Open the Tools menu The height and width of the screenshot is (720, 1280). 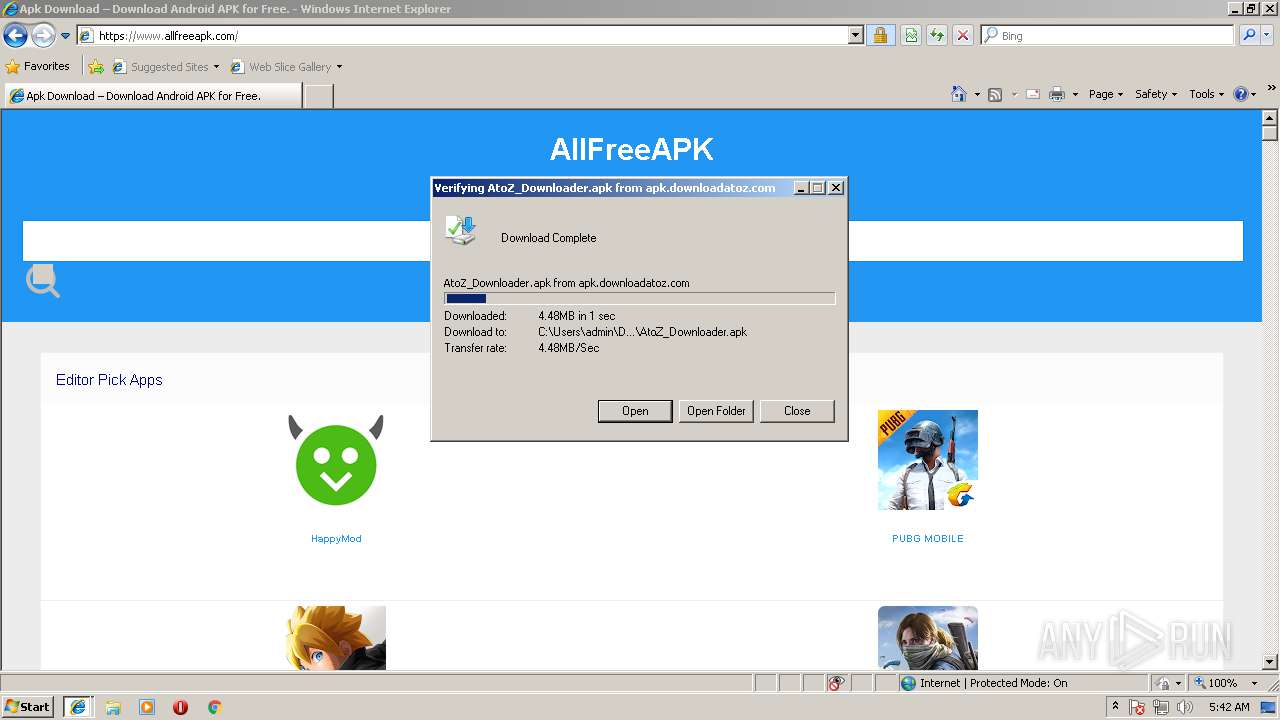pos(1206,94)
